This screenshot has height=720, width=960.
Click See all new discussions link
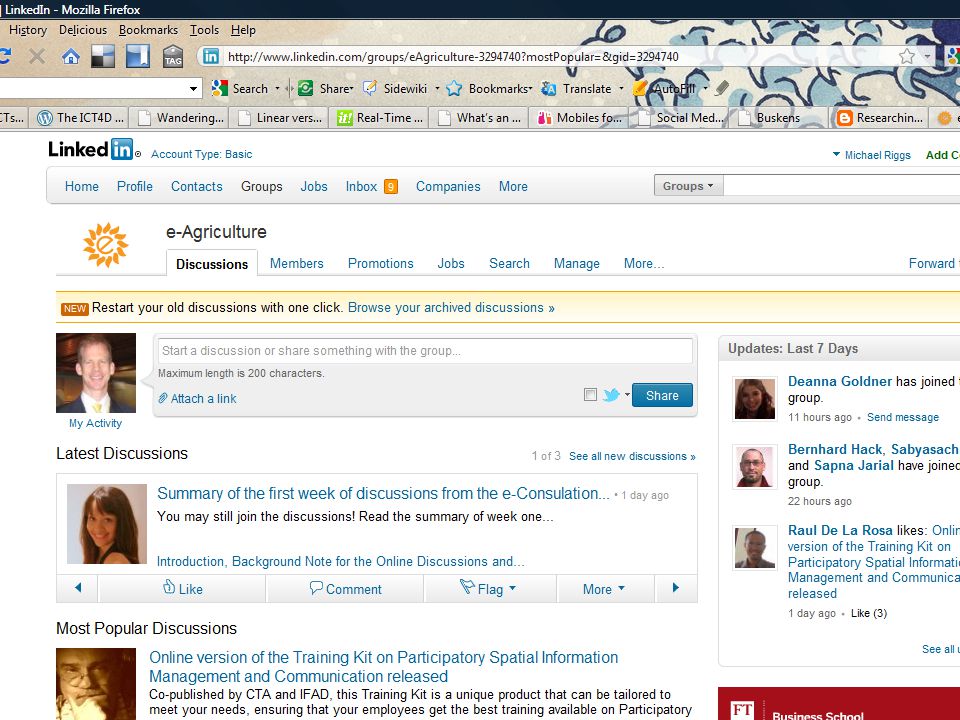632,456
